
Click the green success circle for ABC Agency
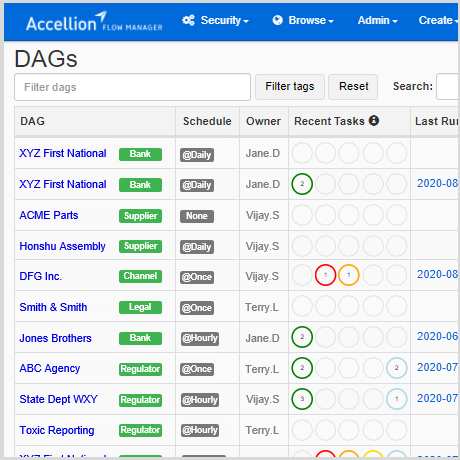pos(302,368)
